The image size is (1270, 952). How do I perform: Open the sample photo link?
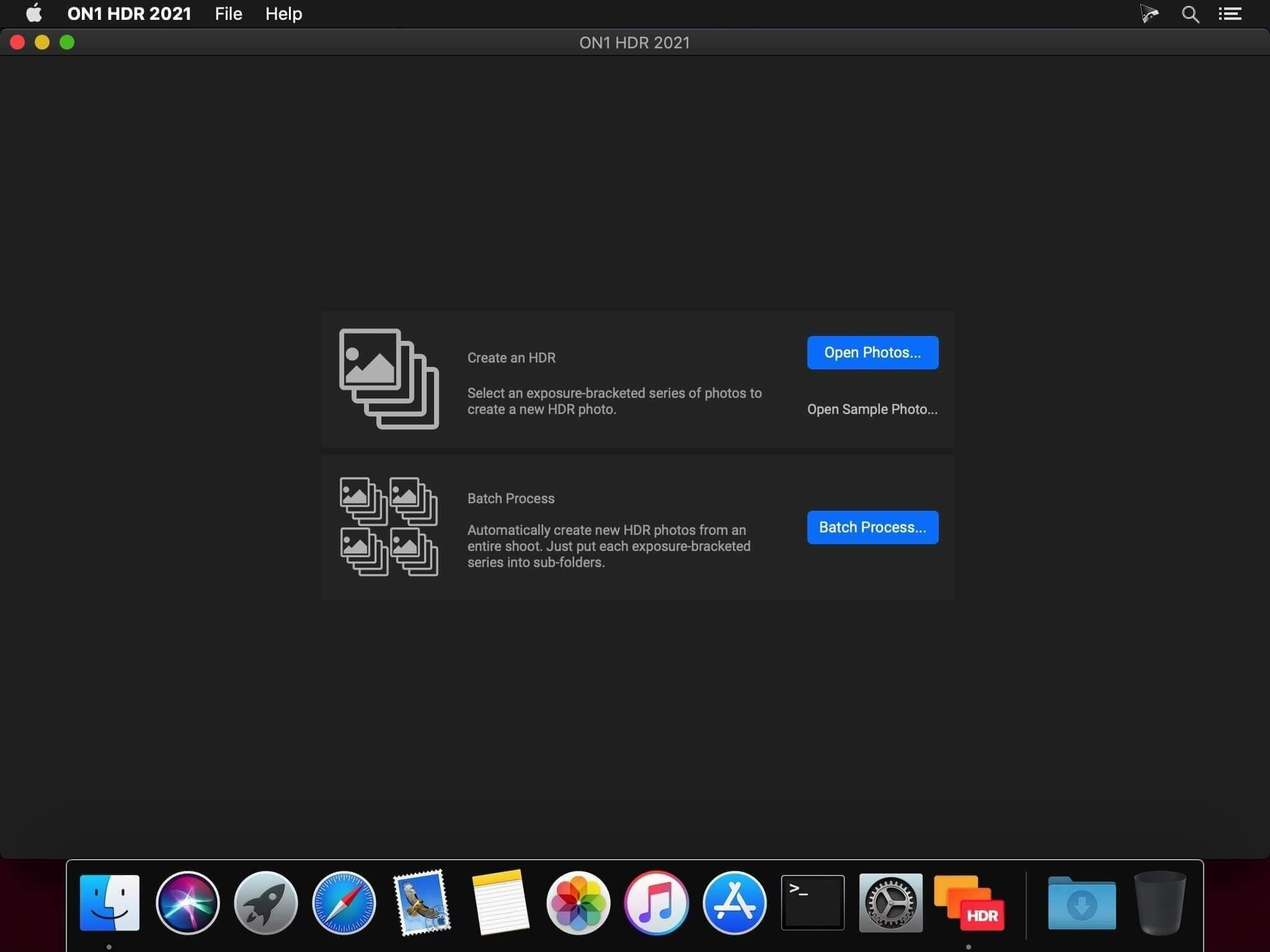click(x=873, y=409)
